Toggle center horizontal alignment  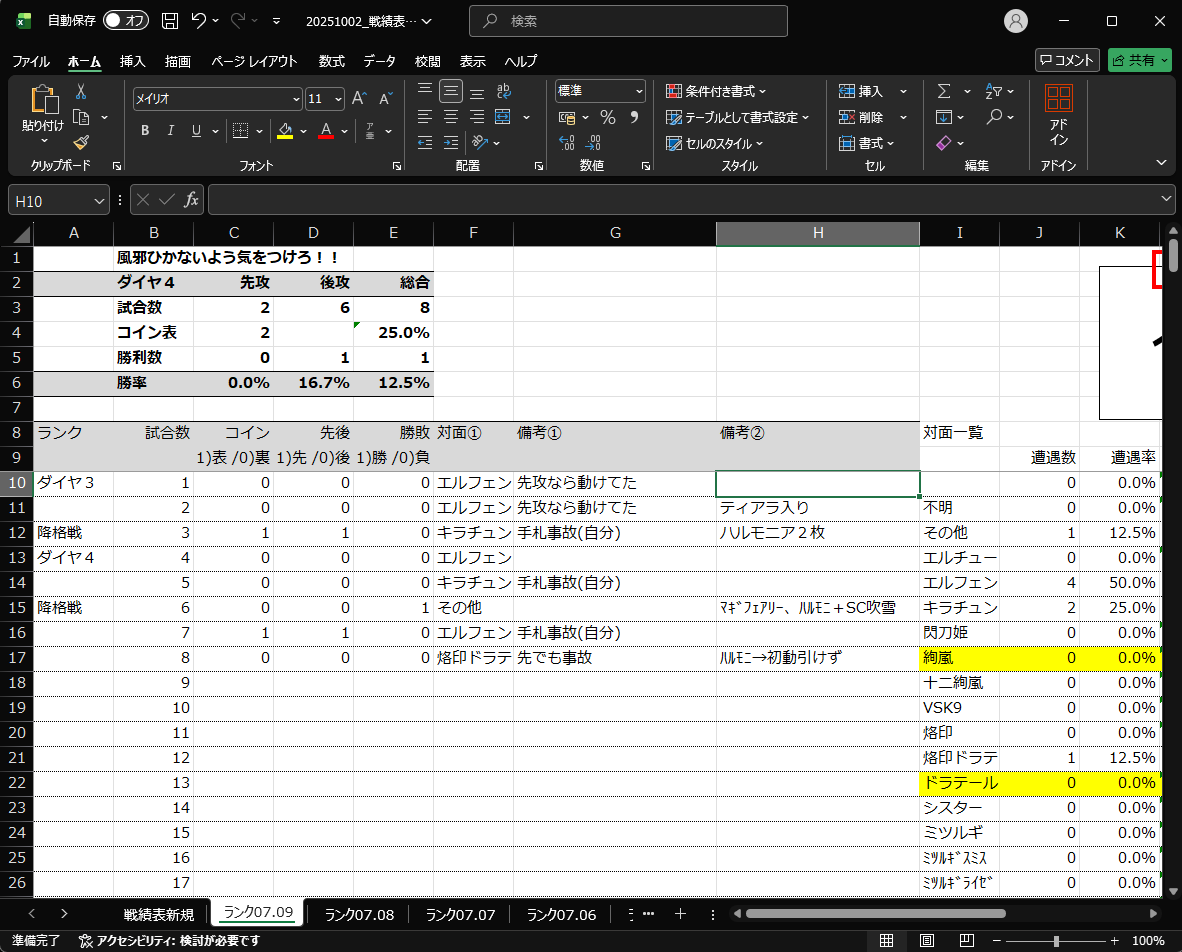pos(451,117)
